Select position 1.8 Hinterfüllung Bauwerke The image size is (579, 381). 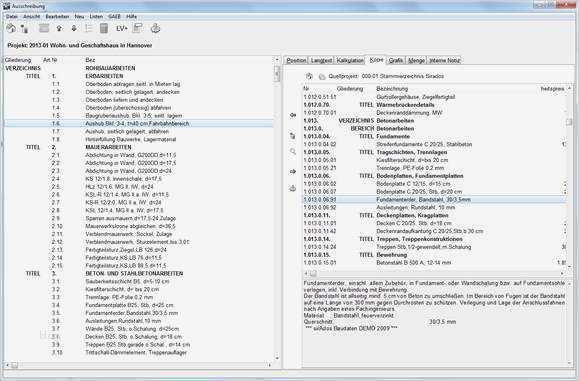pyautogui.click(x=138, y=139)
